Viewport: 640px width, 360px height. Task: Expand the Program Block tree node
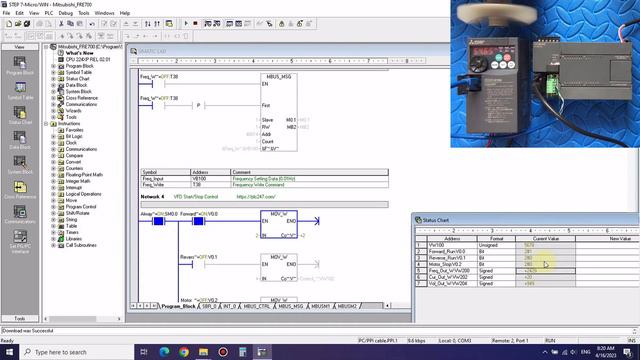53,66
